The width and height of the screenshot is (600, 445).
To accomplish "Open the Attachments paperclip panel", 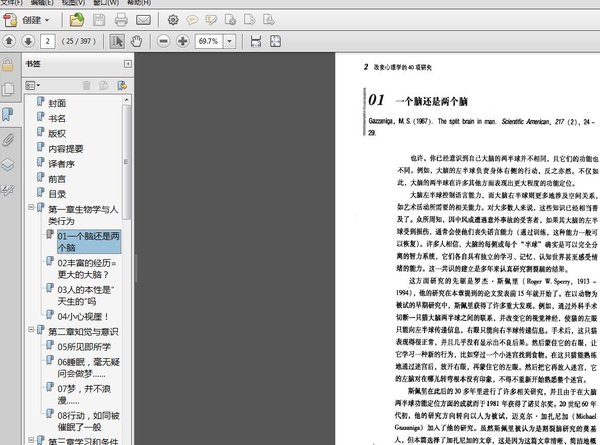I will (8, 138).
